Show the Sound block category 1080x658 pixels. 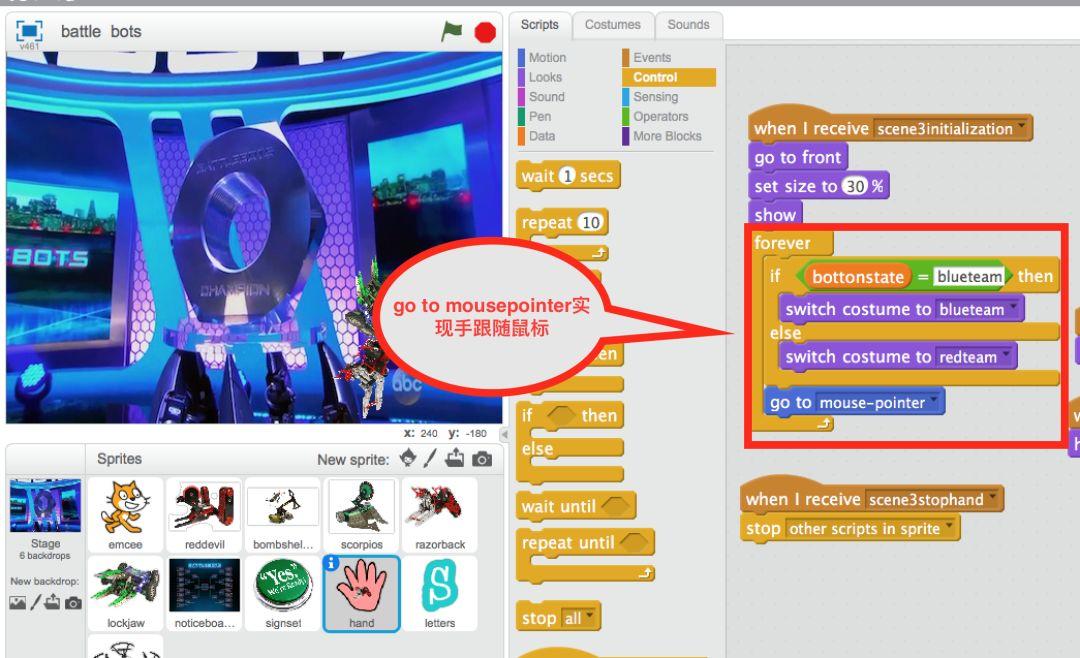pyautogui.click(x=547, y=97)
